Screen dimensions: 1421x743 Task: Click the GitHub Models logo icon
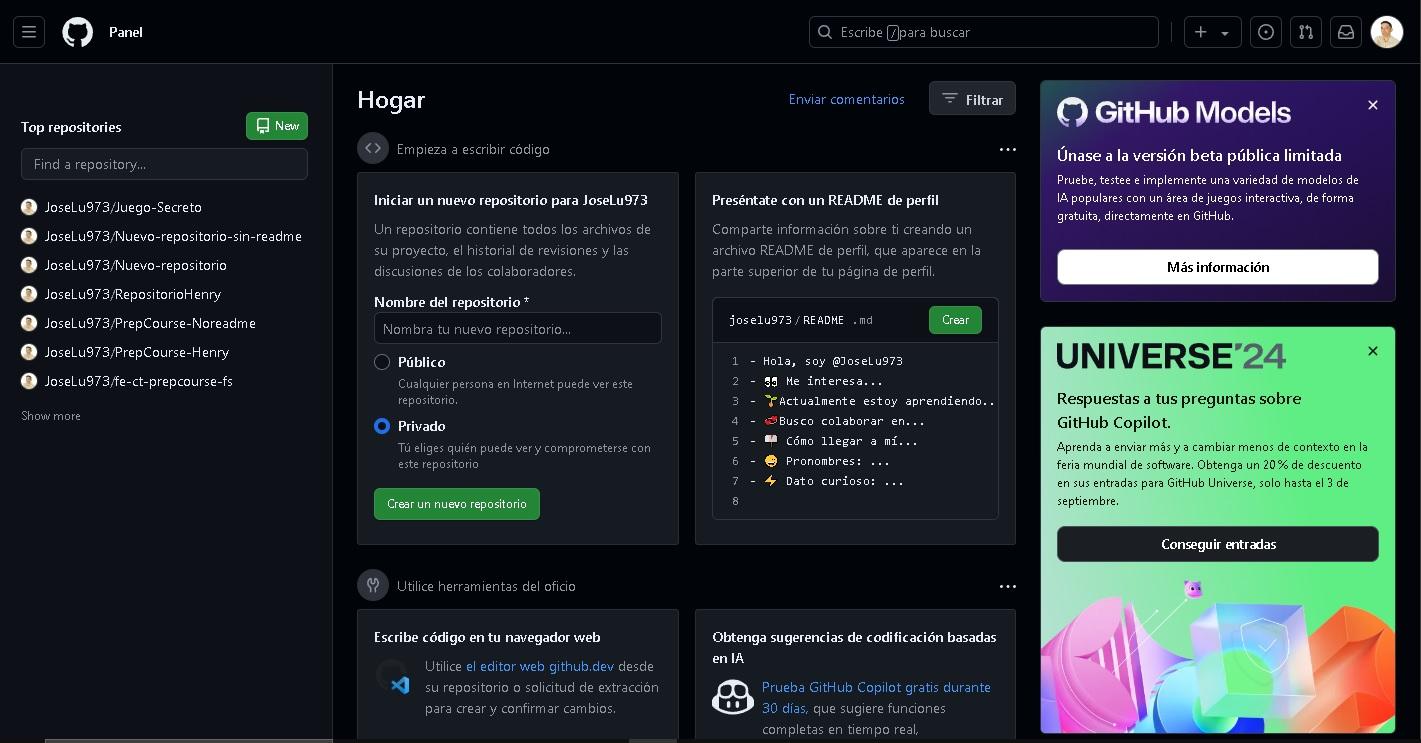(x=1072, y=112)
